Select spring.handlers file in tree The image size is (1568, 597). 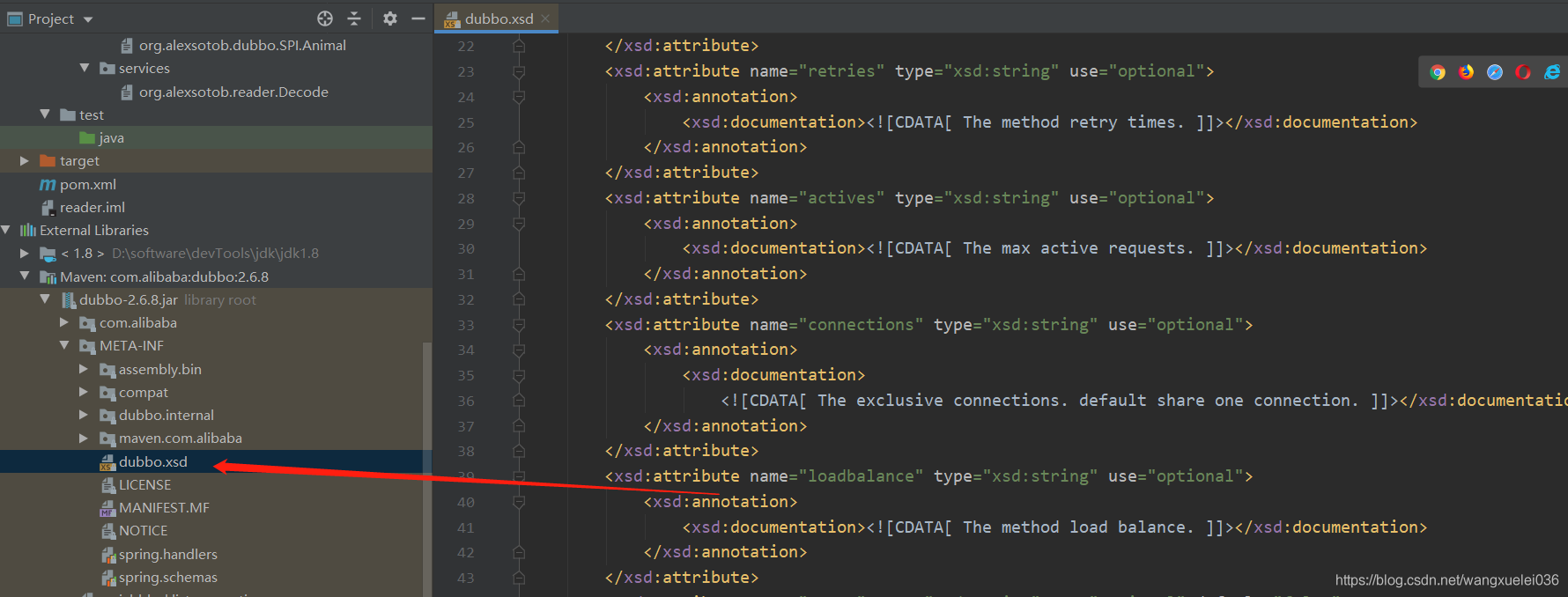[x=167, y=555]
